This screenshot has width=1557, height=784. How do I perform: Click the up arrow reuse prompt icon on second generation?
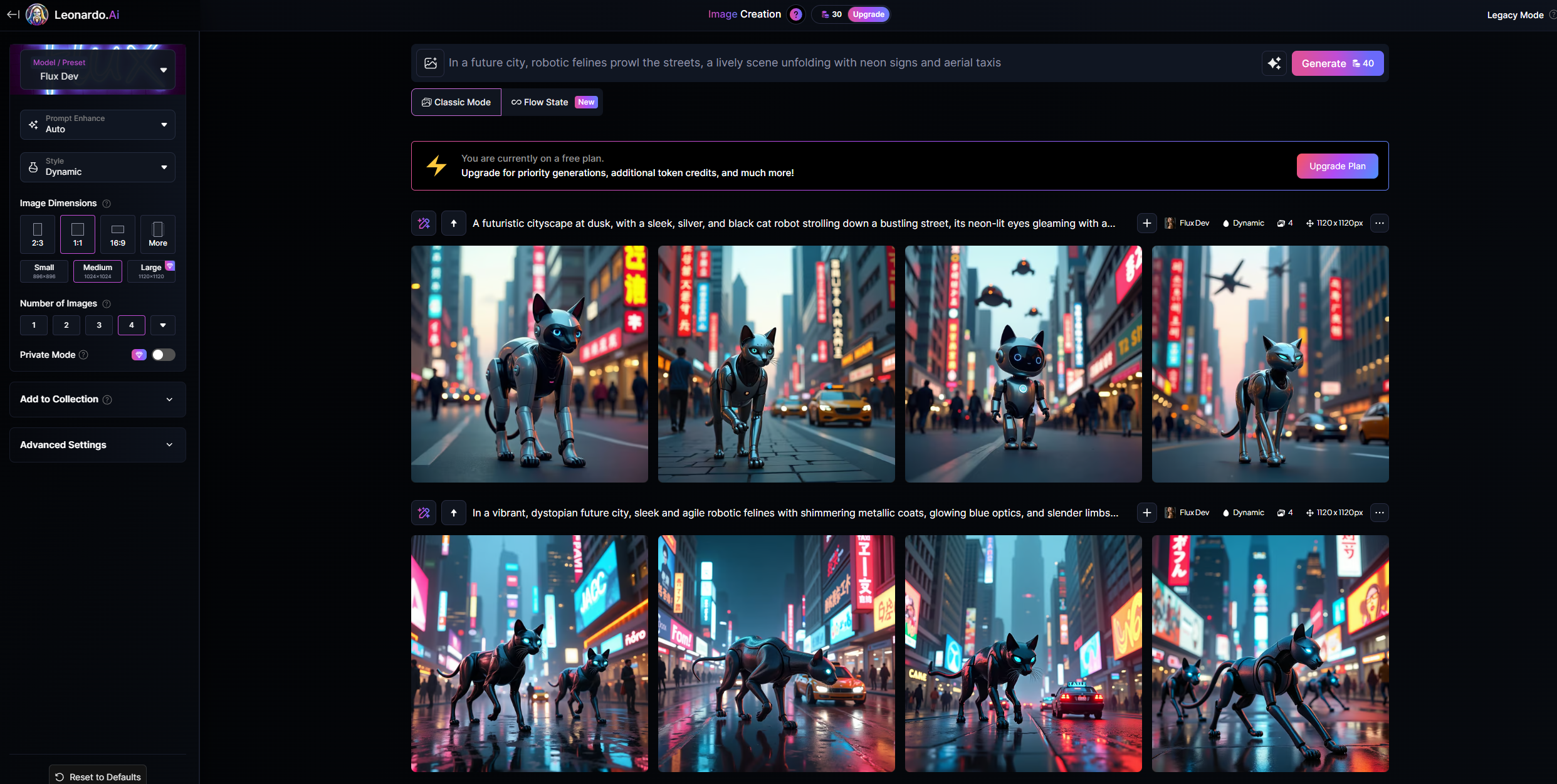click(454, 513)
